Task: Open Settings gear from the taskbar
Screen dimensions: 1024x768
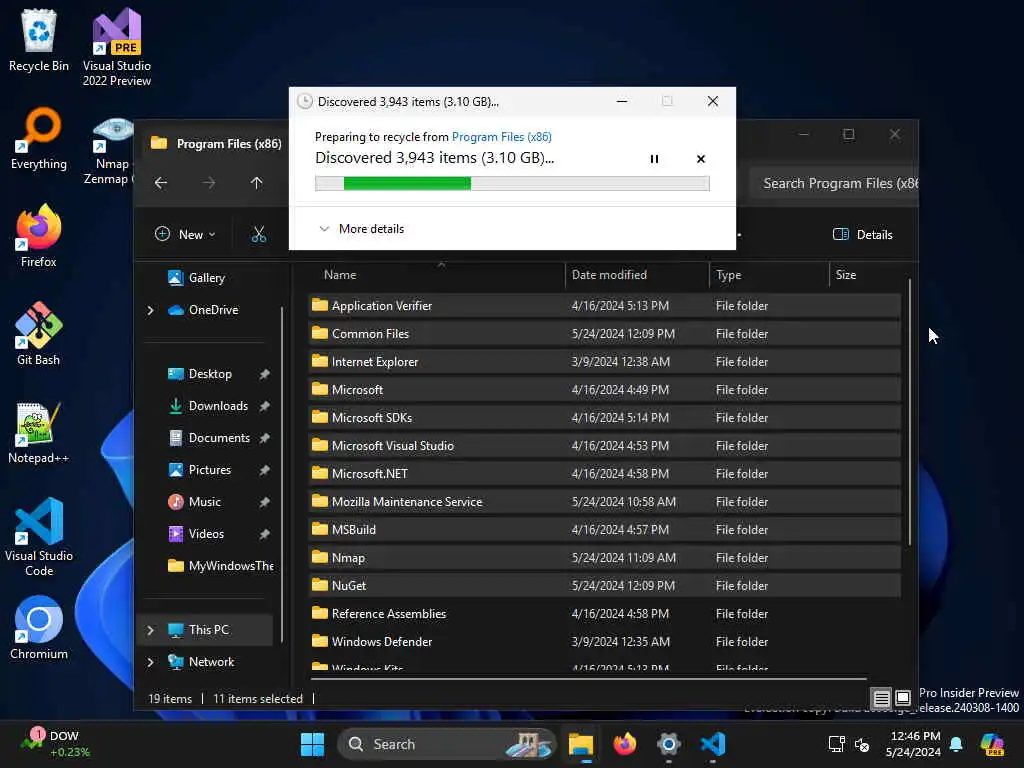Action: coord(669,744)
